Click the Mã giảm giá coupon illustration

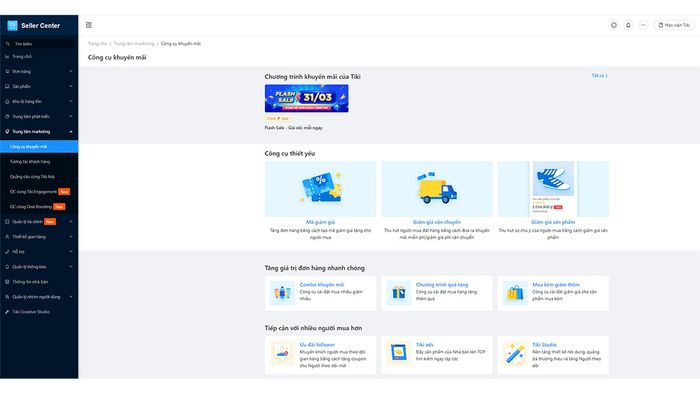coord(321,189)
